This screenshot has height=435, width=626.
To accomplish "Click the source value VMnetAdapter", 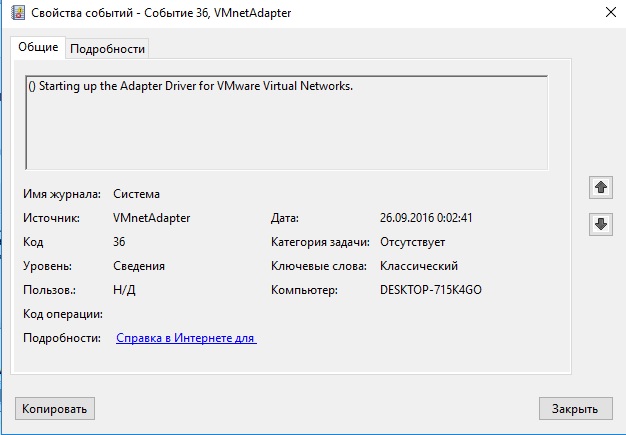I will [x=151, y=218].
